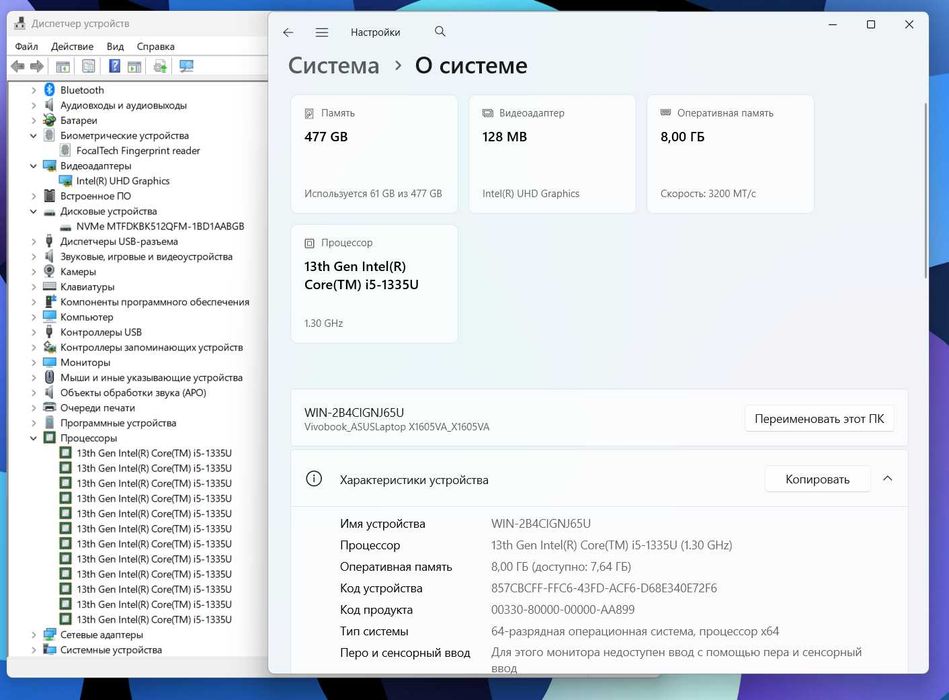Click Система breadcrumb link
This screenshot has width=949, height=700.
pos(333,65)
